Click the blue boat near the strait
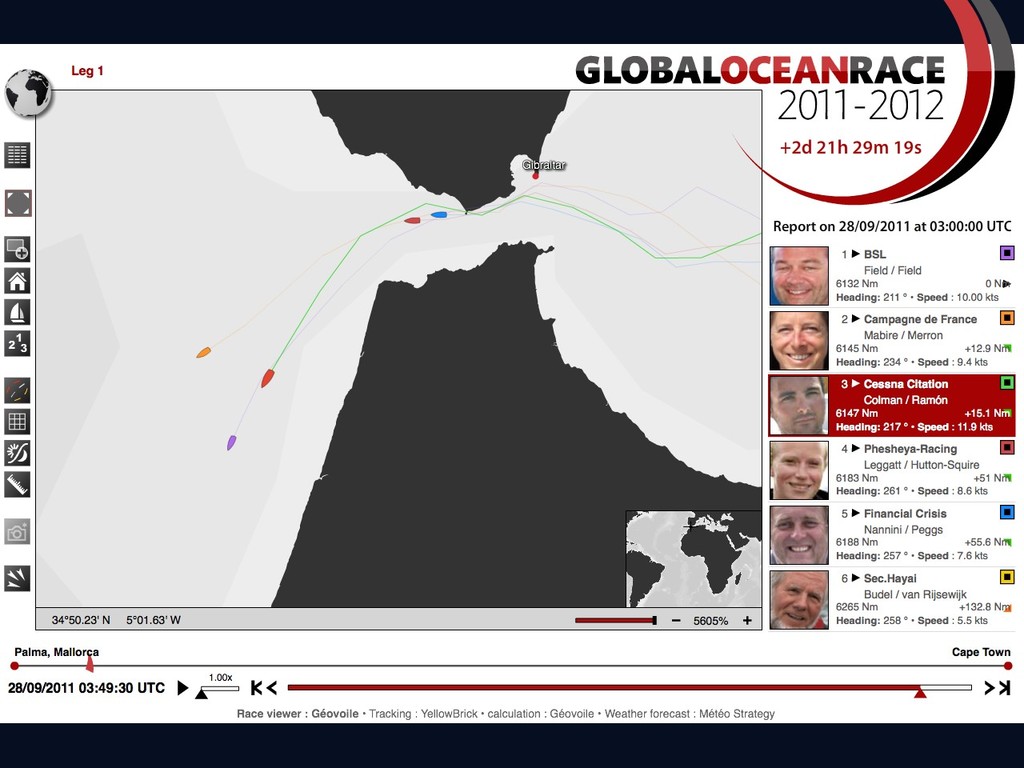 [439, 215]
